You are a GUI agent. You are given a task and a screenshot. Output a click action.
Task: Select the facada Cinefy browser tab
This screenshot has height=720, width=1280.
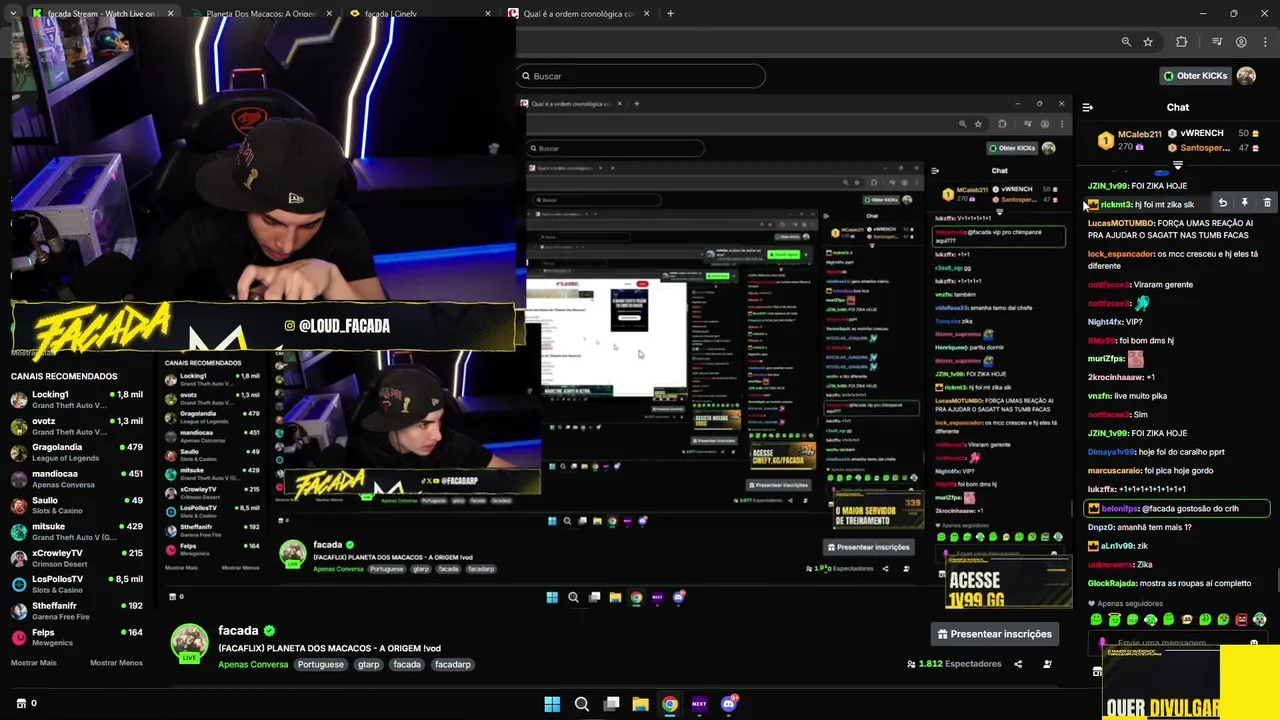tap(418, 13)
